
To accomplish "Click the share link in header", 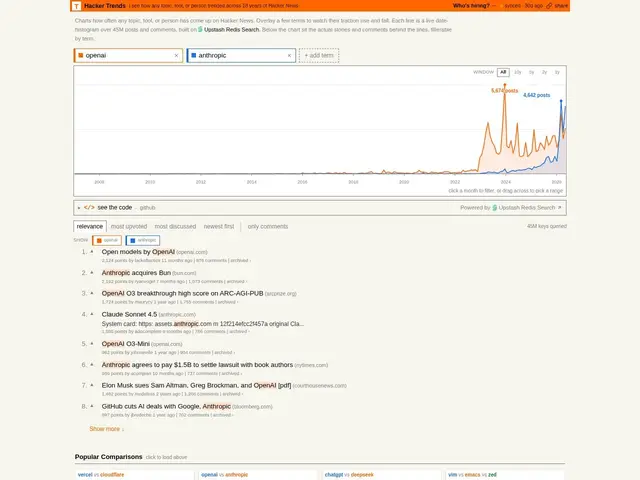I will click(561, 6).
